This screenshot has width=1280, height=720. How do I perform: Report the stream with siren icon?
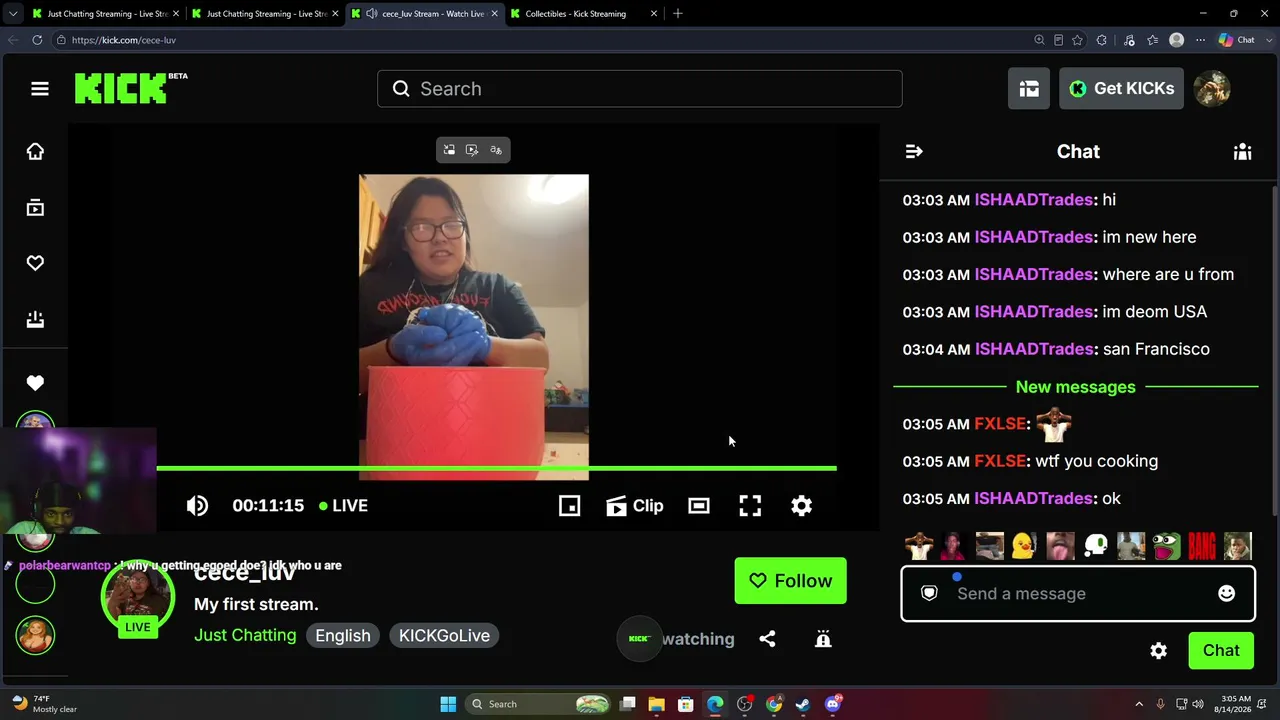pyautogui.click(x=823, y=639)
